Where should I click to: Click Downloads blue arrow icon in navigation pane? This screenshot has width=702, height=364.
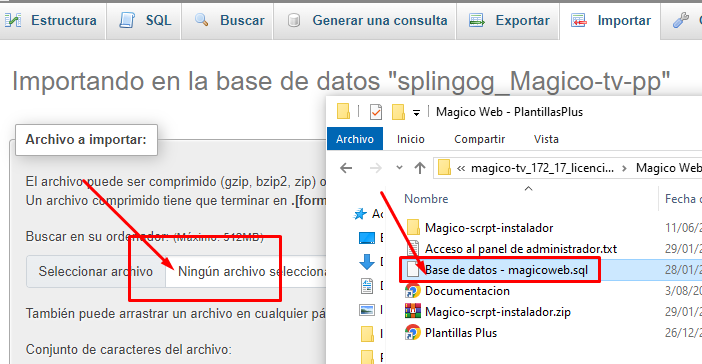(367, 261)
